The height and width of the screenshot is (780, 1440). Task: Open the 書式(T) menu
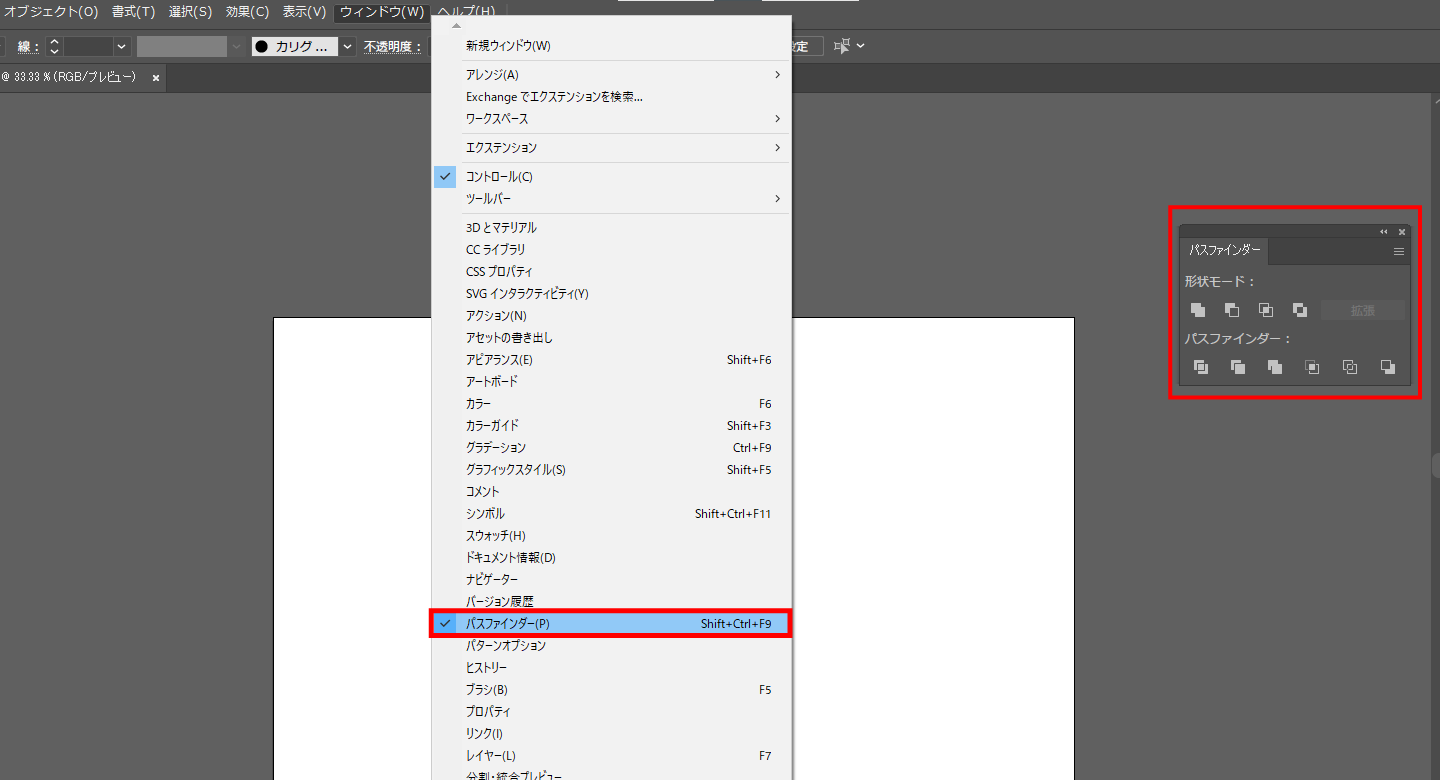pos(133,11)
